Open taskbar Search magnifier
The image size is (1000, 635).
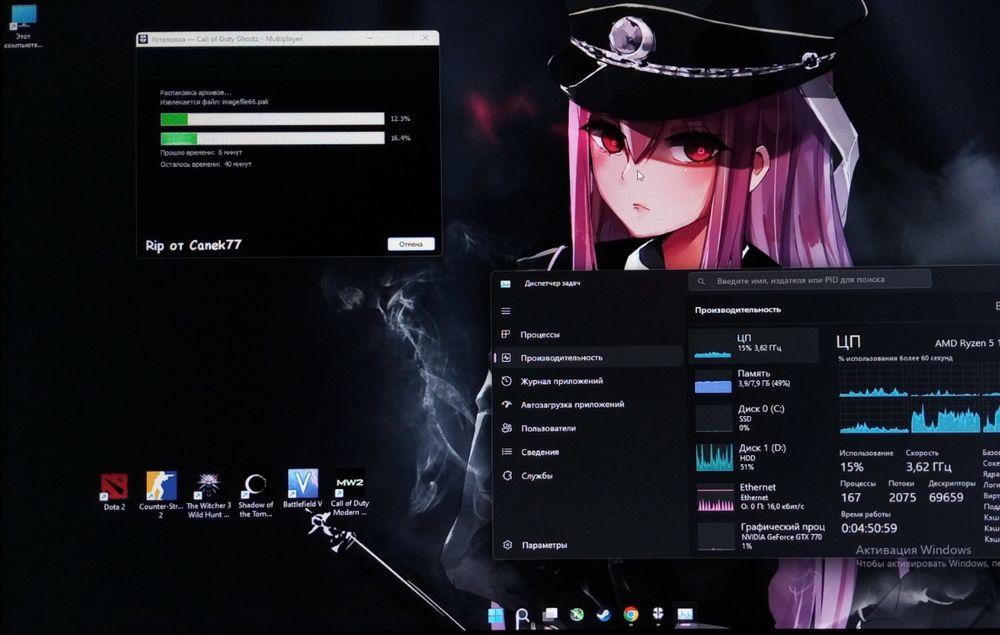click(522, 616)
